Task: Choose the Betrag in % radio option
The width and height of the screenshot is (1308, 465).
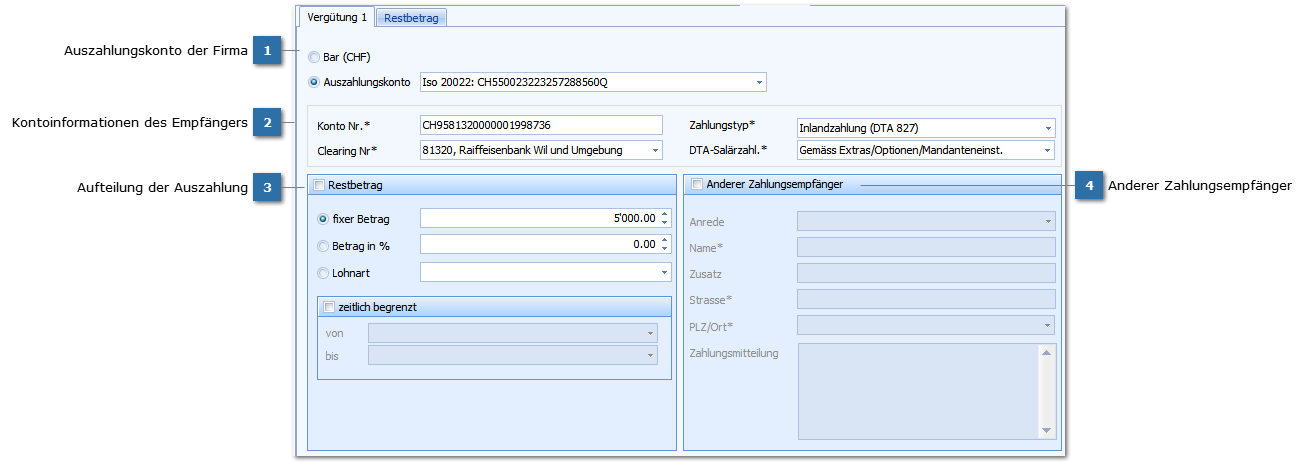Action: pyautogui.click(x=323, y=246)
